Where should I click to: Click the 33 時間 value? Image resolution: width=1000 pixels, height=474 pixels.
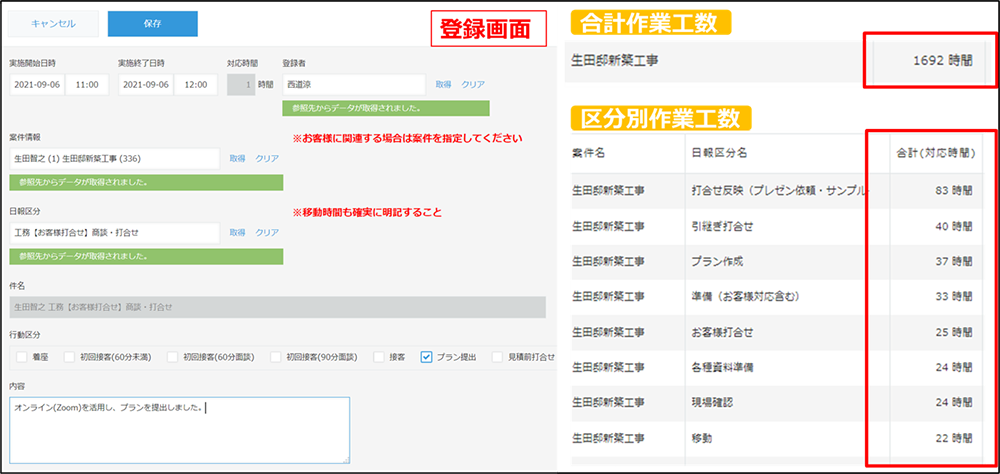(x=954, y=297)
